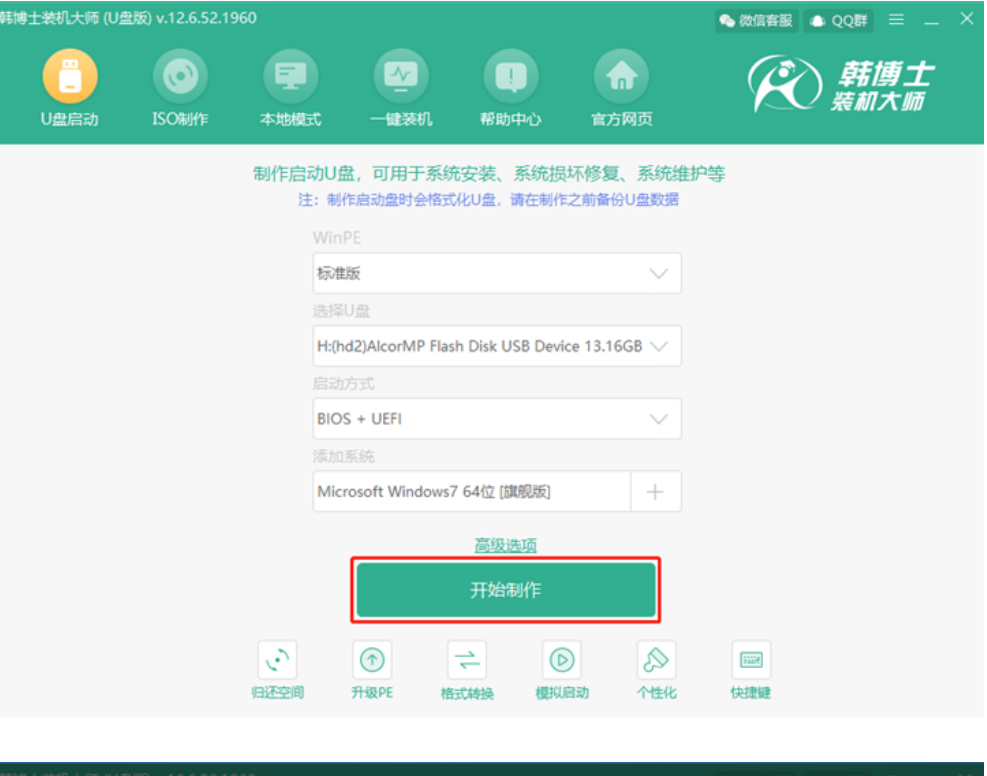This screenshot has width=987, height=776.
Task: Click 归还空间 tool icon
Action: pos(278,660)
